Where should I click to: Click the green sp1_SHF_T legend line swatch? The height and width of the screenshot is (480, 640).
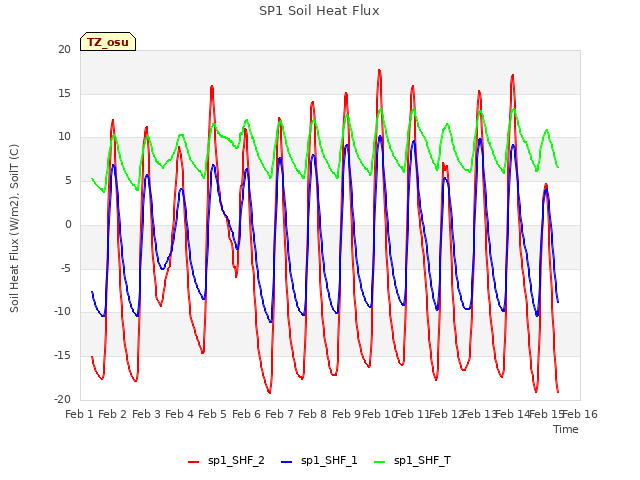[380, 462]
